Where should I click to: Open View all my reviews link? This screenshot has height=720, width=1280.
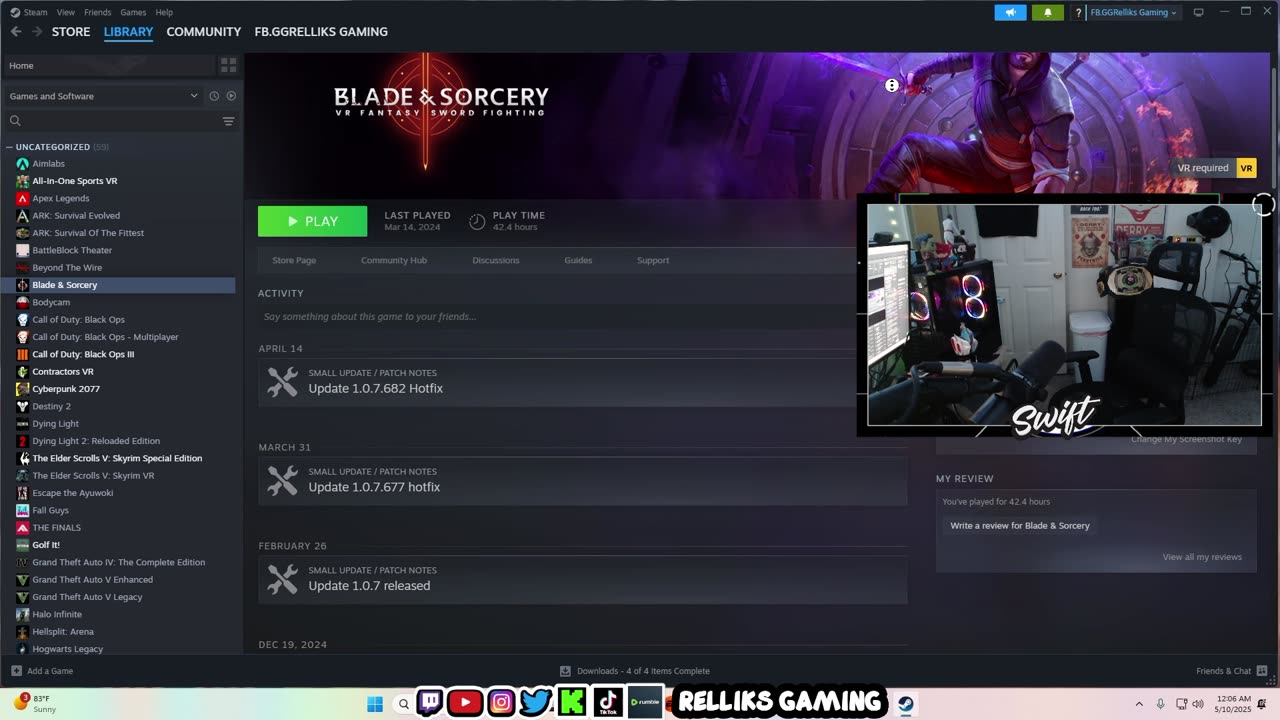click(1202, 557)
